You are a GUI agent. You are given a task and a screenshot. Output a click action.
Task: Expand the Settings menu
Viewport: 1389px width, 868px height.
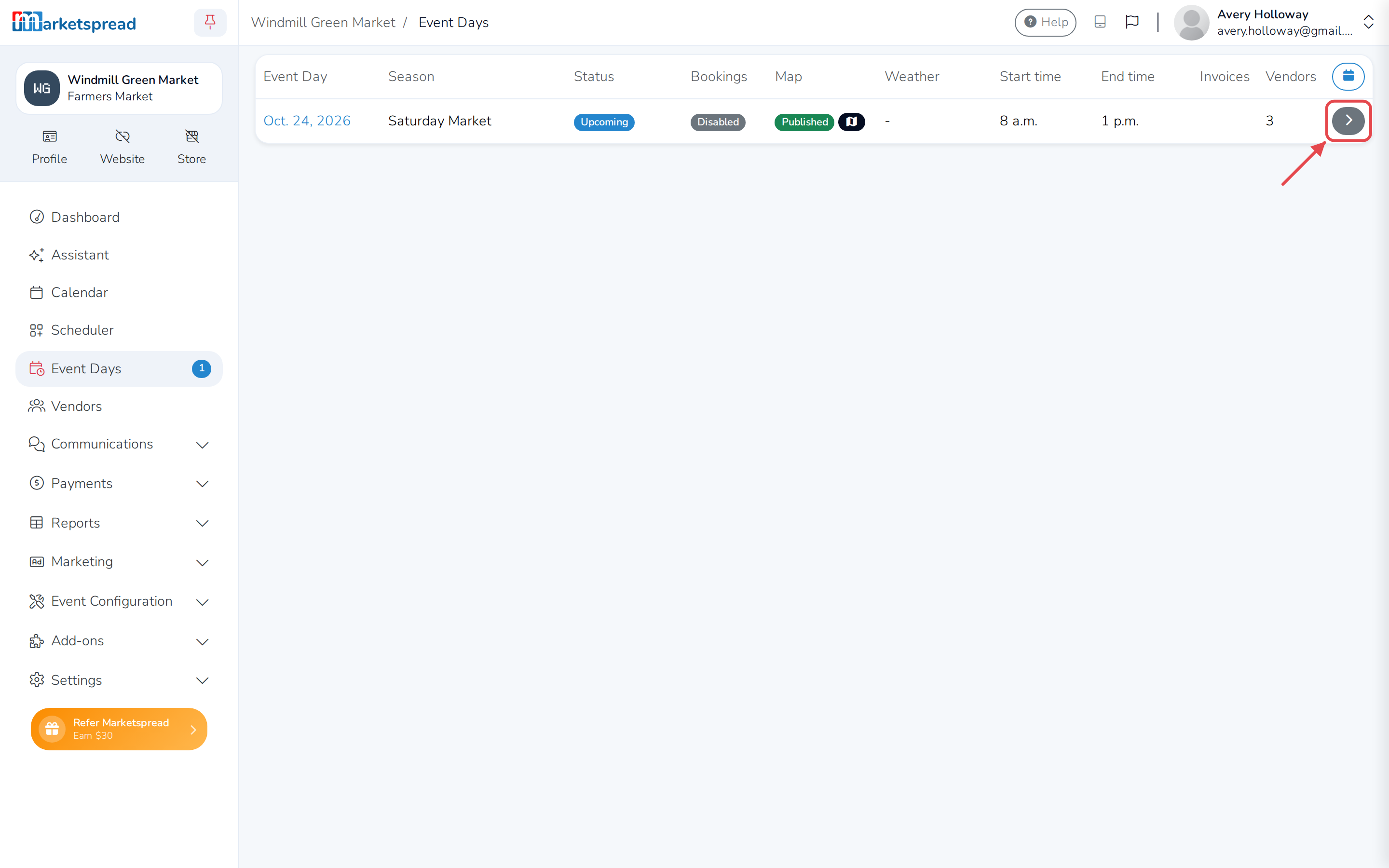(x=119, y=680)
